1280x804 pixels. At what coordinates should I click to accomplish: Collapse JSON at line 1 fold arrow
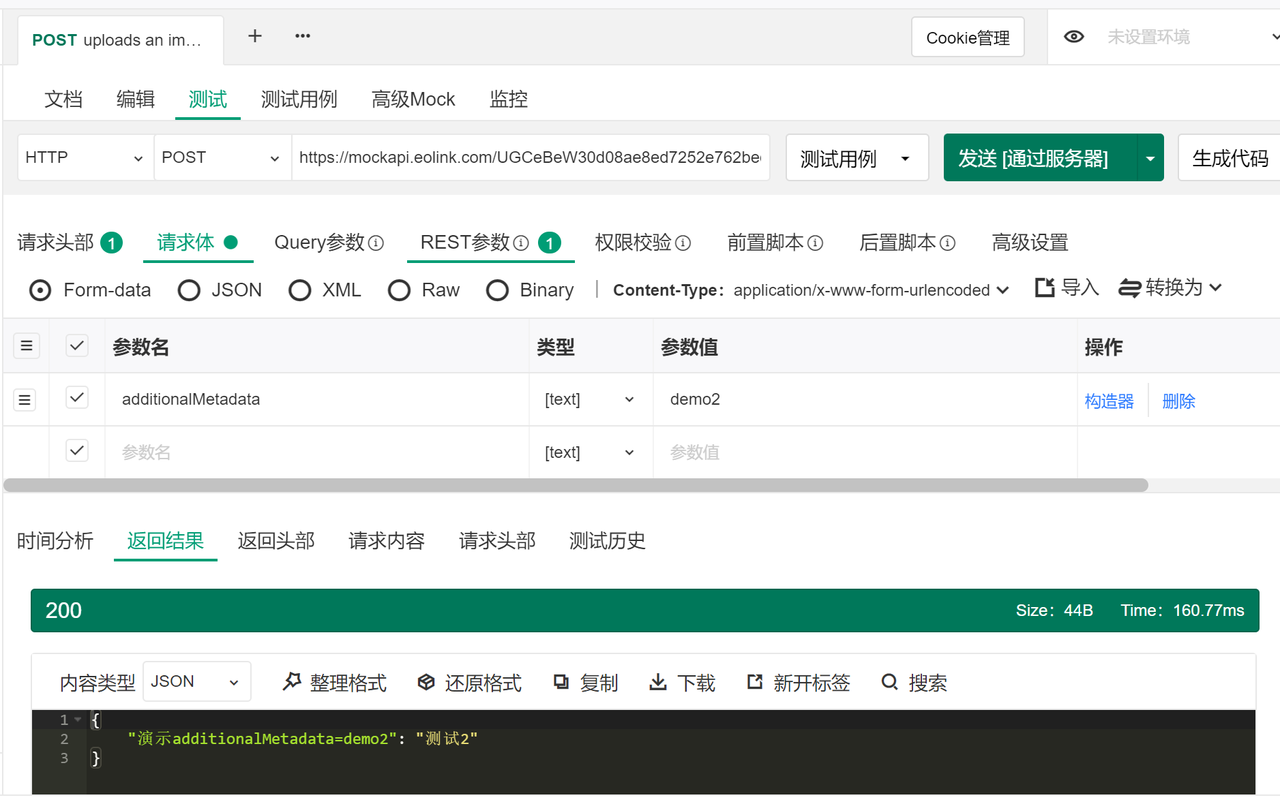click(x=78, y=720)
